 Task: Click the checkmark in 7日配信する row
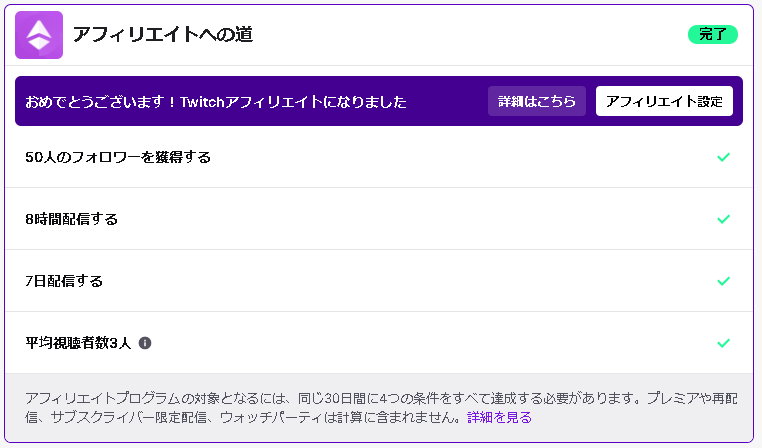[724, 281]
